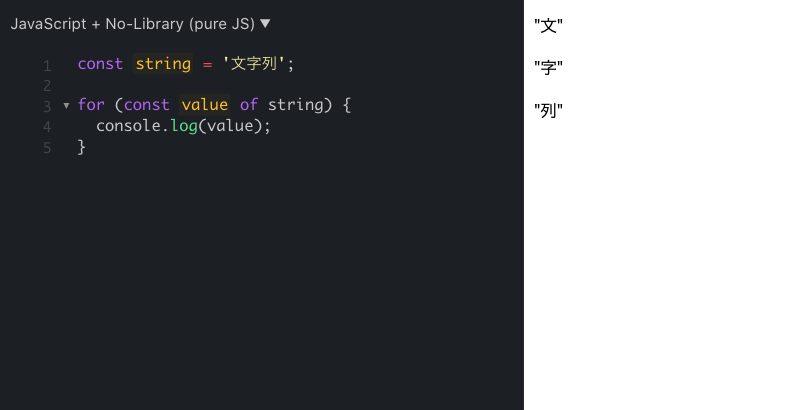Viewport: 790px width, 410px height.
Task: Click the 'log' method name
Action: pos(184,126)
